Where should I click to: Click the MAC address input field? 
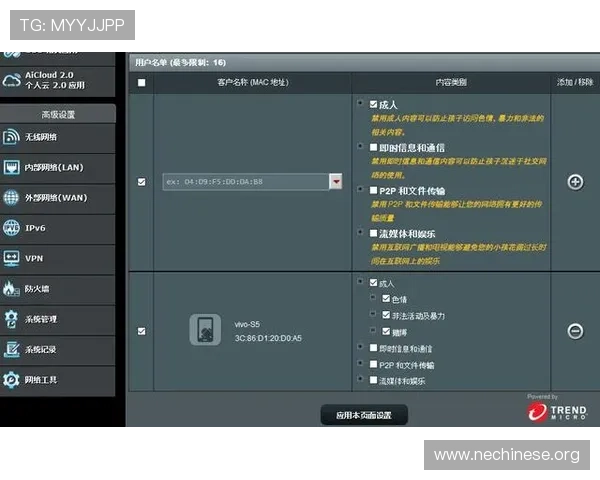click(245, 182)
